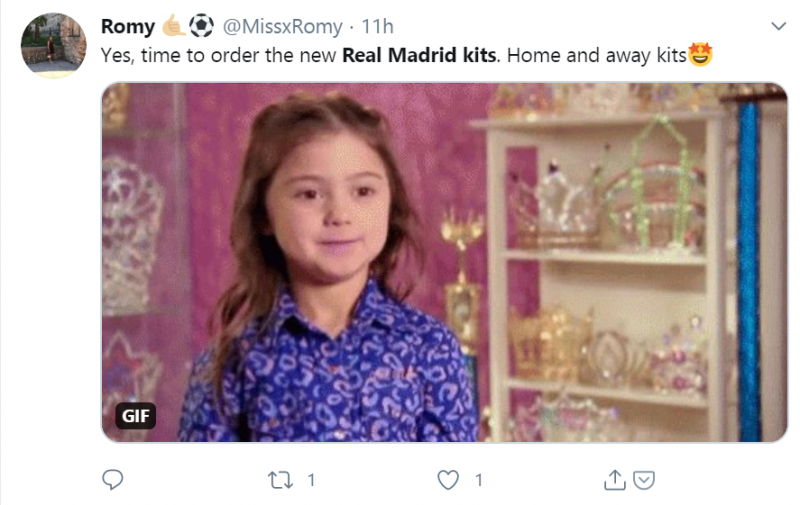This screenshot has width=800, height=505.
Task: Save tweet with the Pocket icon
Action: 645,480
